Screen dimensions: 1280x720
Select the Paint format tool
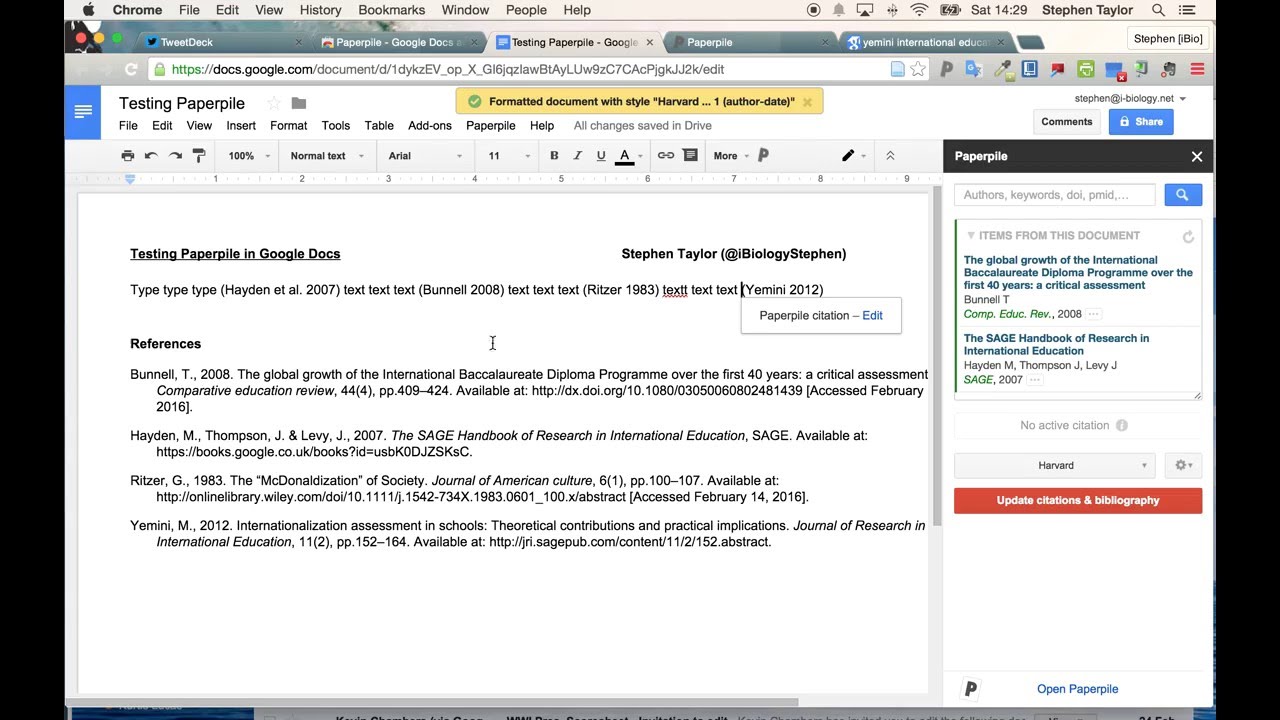[x=198, y=156]
